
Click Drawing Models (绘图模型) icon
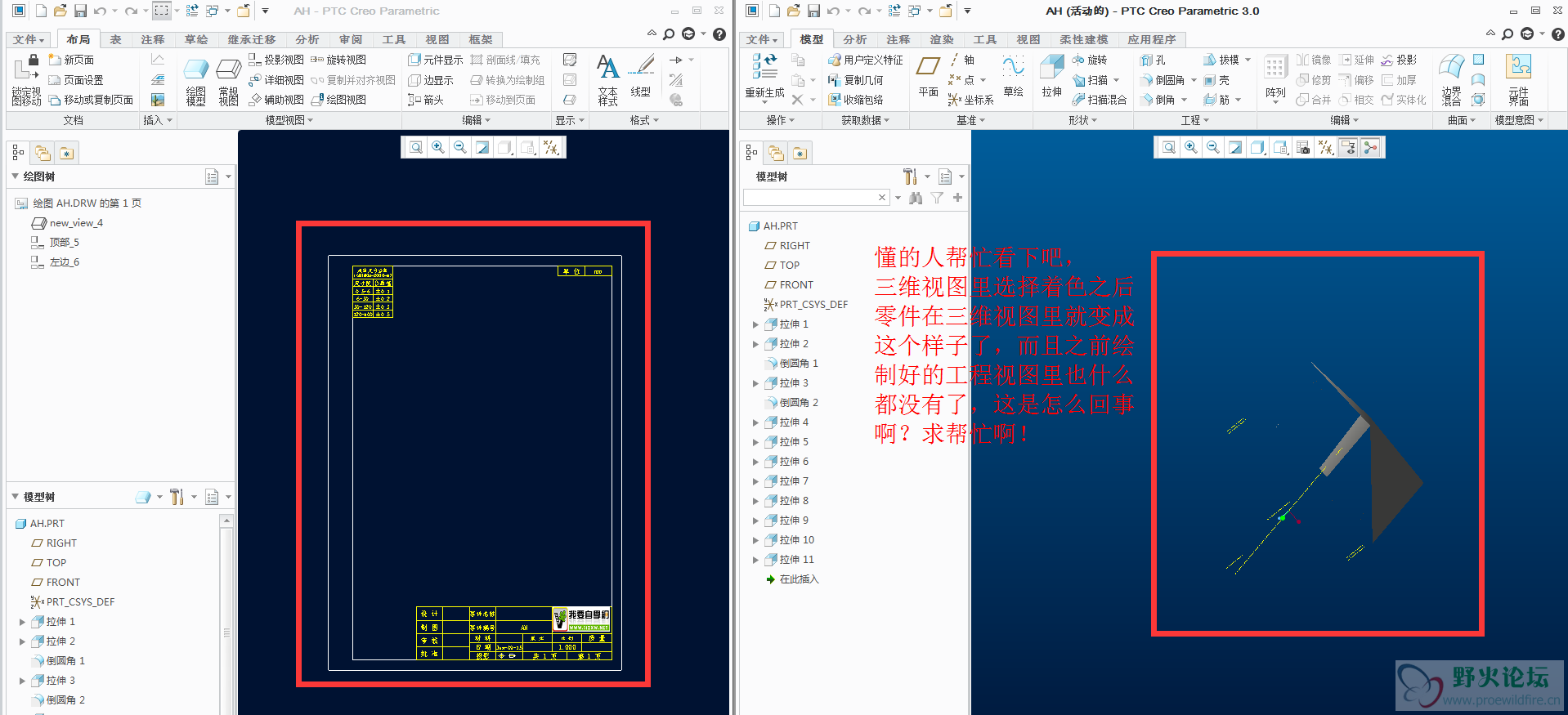(195, 82)
